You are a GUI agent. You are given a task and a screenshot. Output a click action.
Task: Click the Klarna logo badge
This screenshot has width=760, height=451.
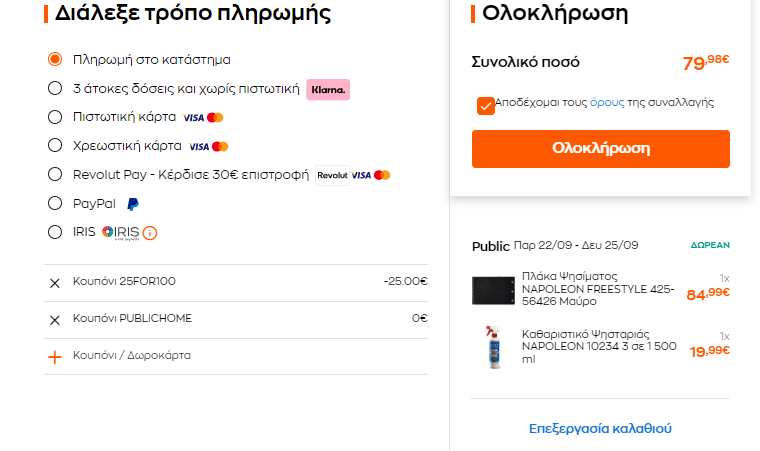[328, 90]
